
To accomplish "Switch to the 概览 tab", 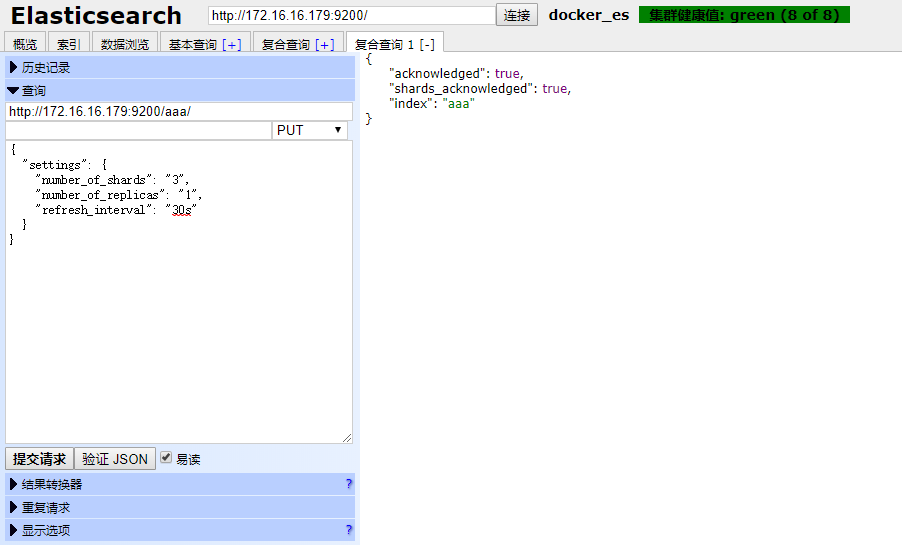I will 25,45.
